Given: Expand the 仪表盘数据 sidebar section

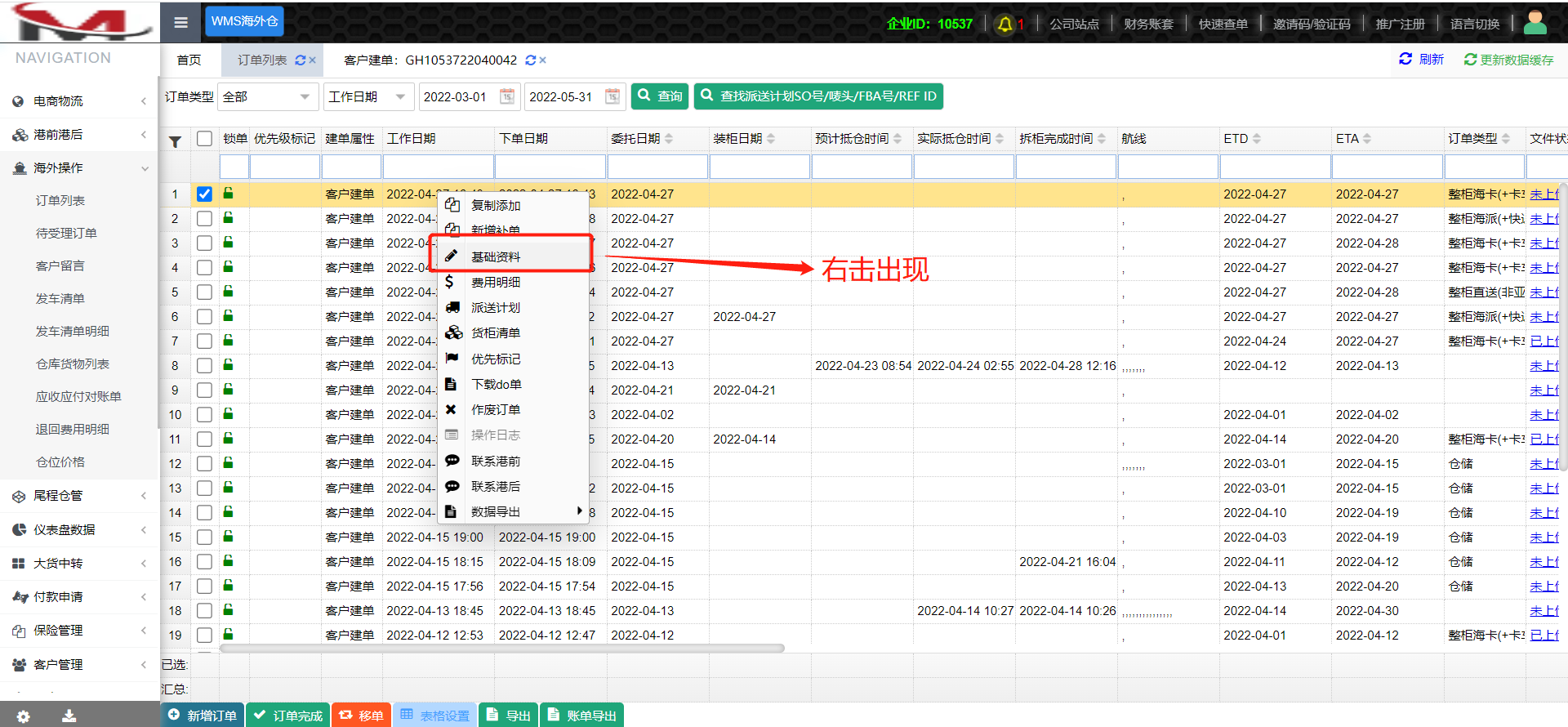Looking at the screenshot, I should (79, 529).
